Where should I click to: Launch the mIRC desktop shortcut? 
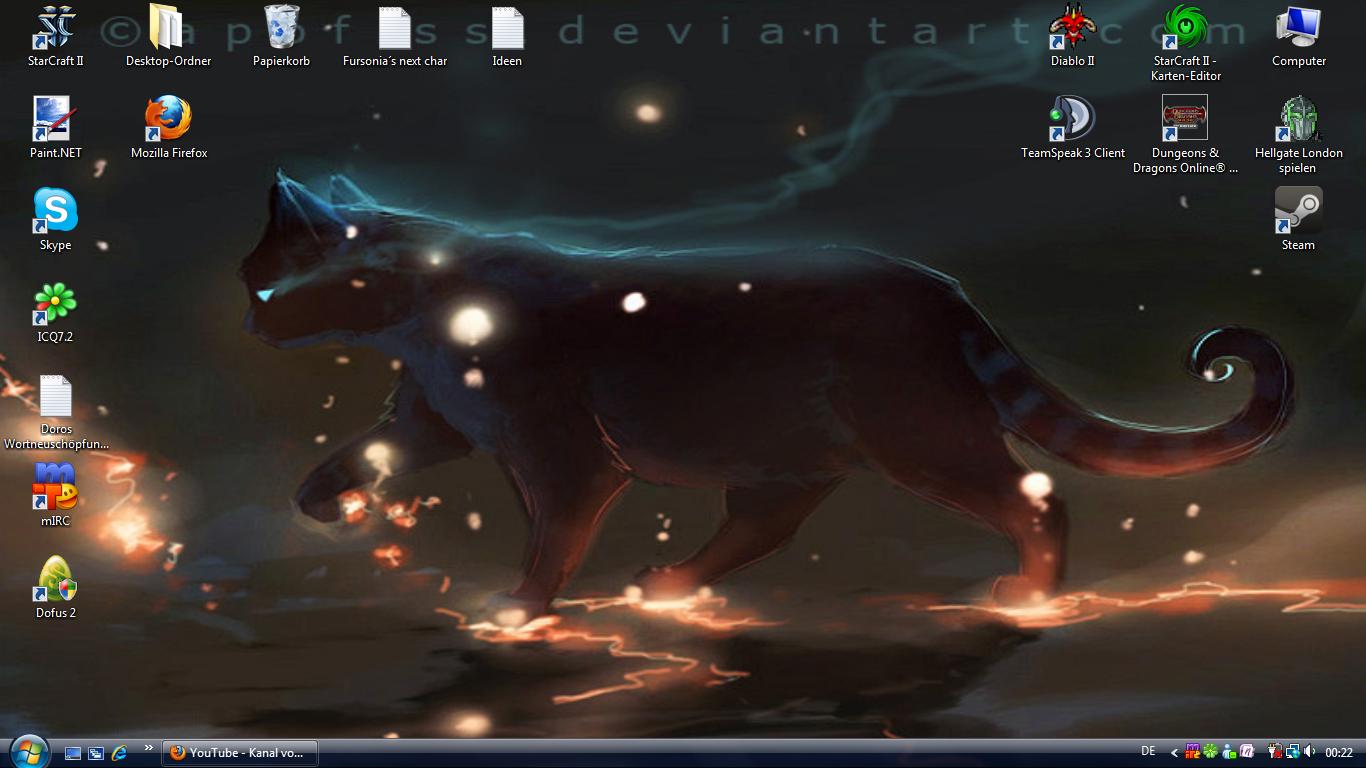coord(55,496)
